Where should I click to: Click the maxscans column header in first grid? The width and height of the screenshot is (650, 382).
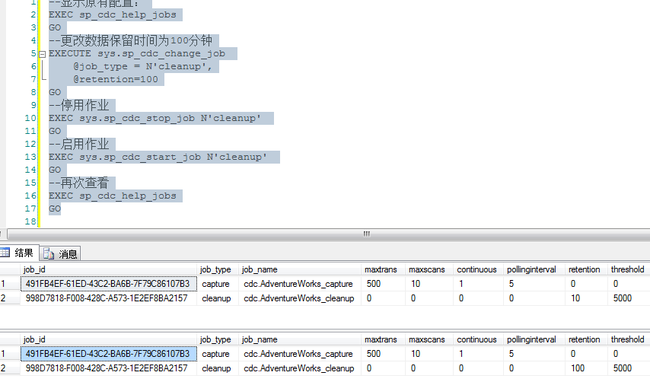pyautogui.click(x=429, y=269)
